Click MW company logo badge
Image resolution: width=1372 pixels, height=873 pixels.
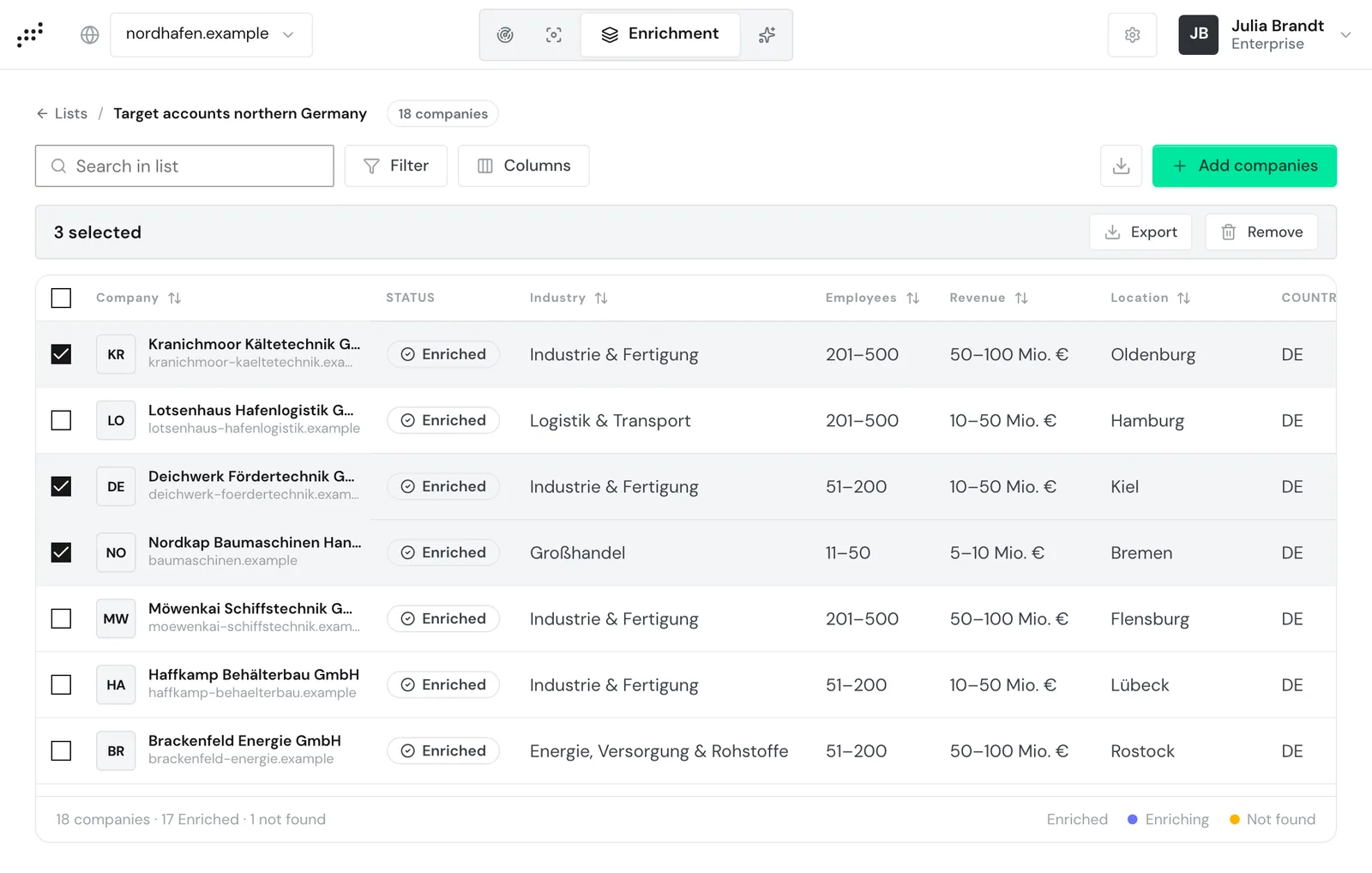(x=116, y=618)
